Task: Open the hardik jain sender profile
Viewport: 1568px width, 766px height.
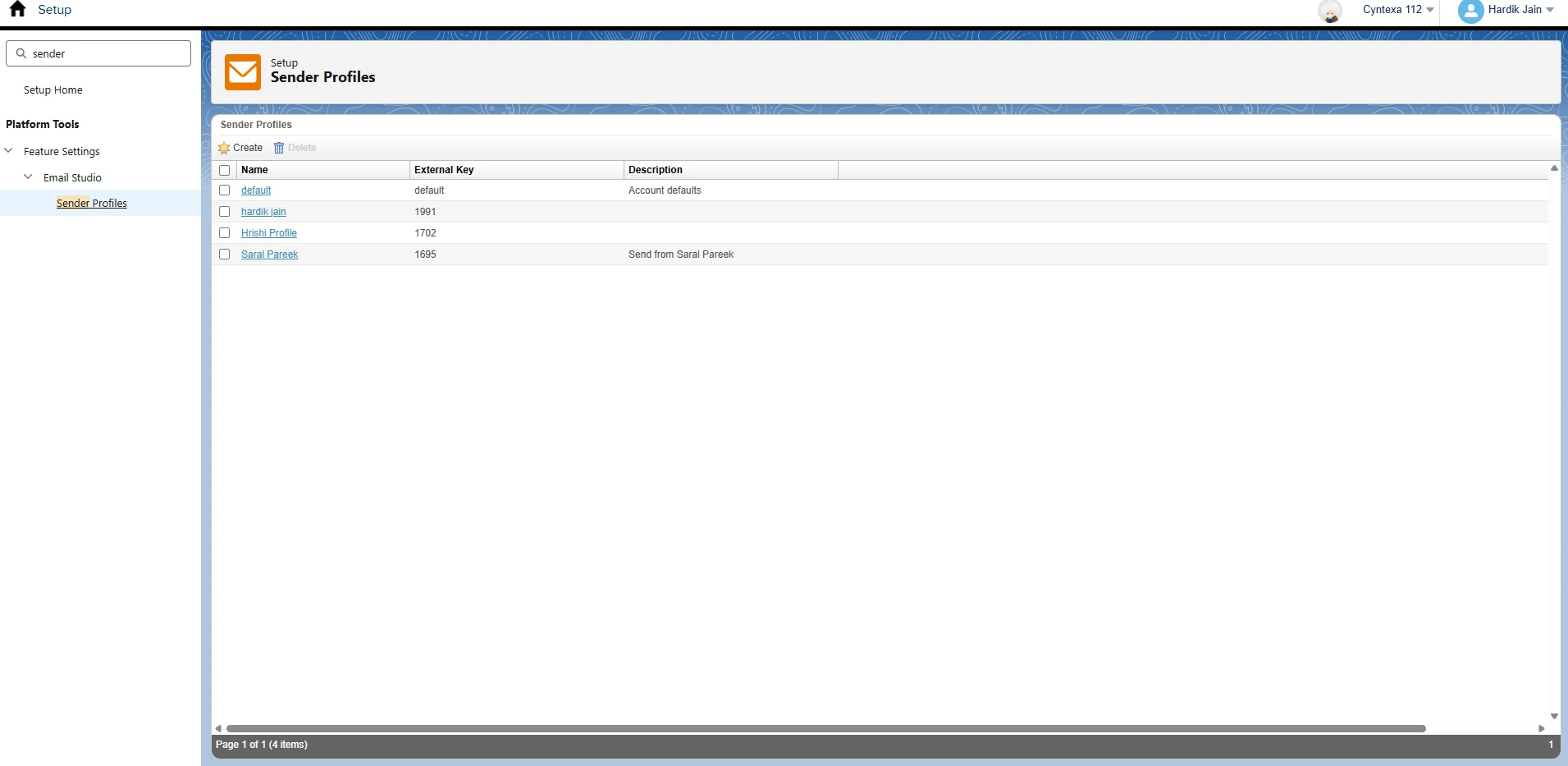Action: point(263,211)
